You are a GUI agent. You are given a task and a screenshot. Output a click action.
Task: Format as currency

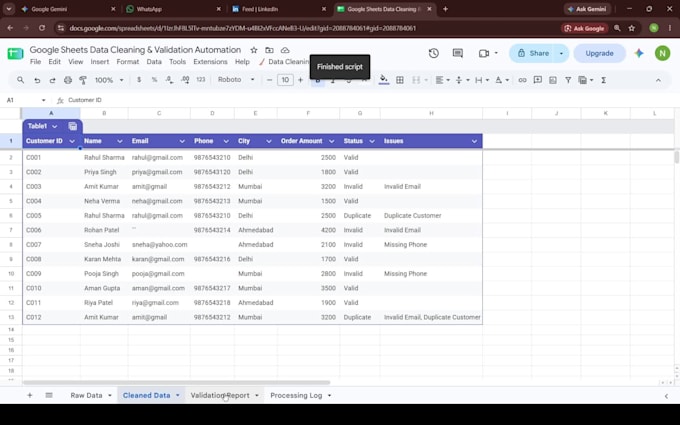point(139,80)
